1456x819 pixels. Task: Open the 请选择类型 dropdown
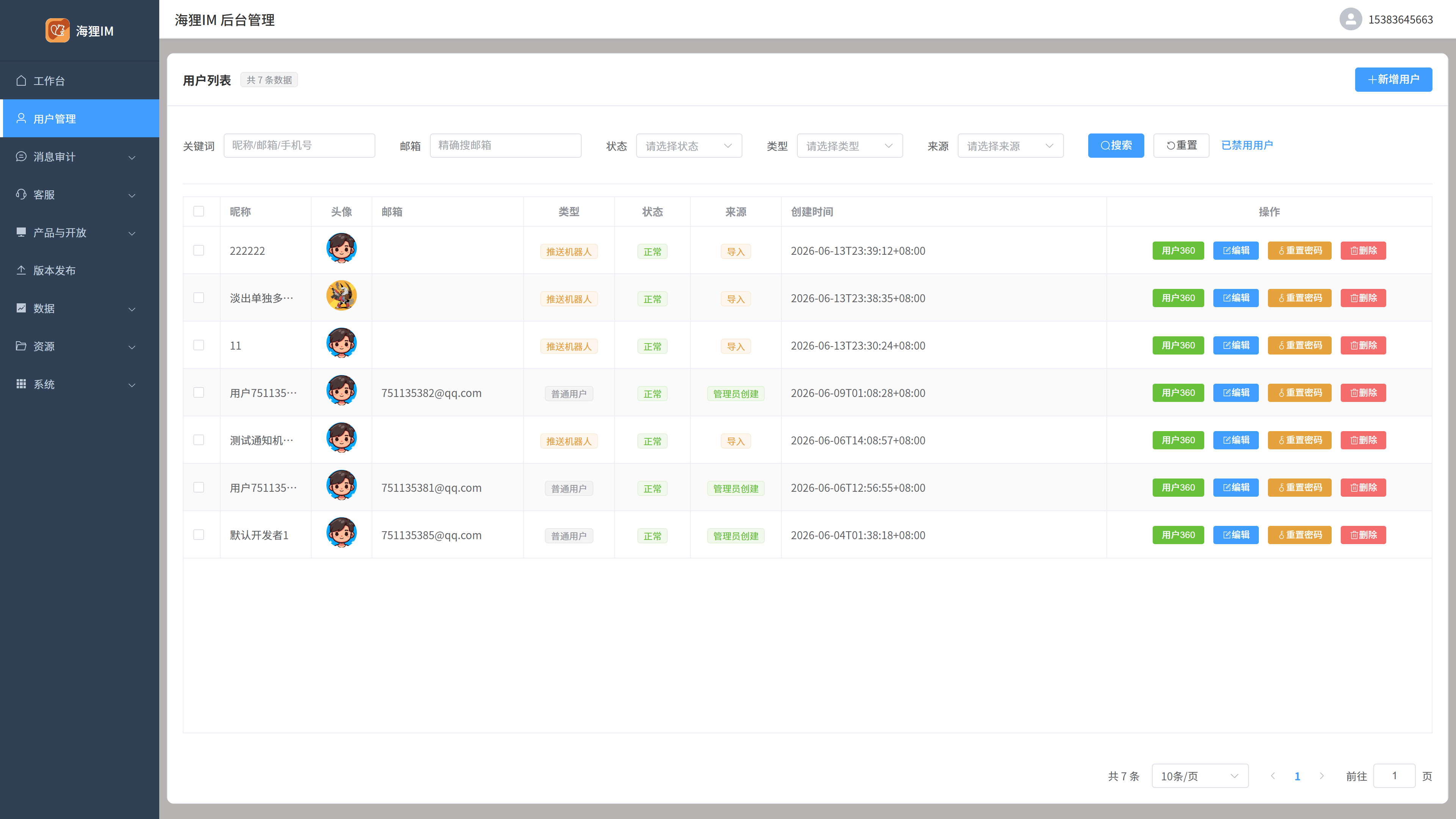tap(849, 146)
